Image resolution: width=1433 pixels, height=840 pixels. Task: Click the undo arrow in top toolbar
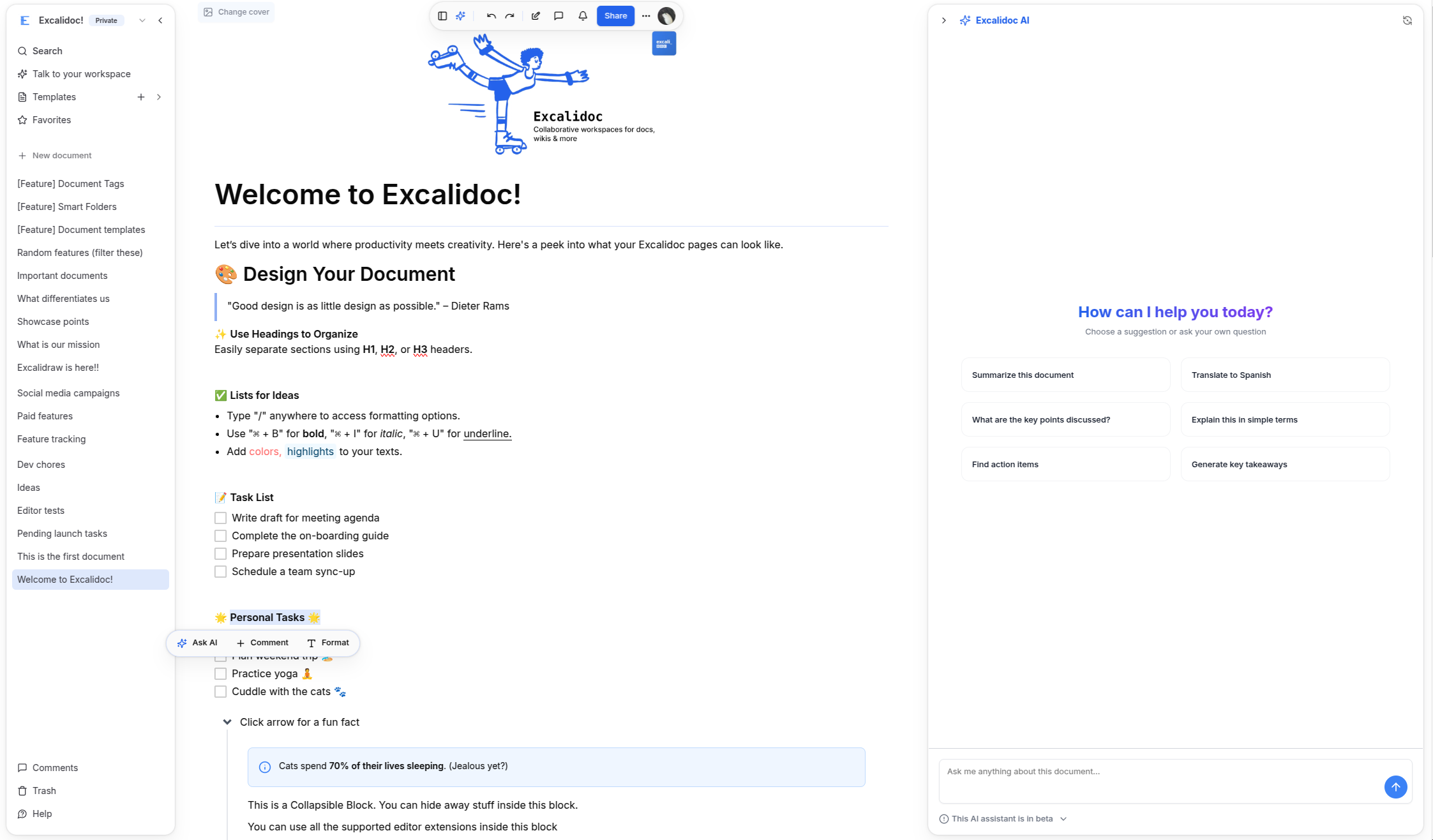491,16
